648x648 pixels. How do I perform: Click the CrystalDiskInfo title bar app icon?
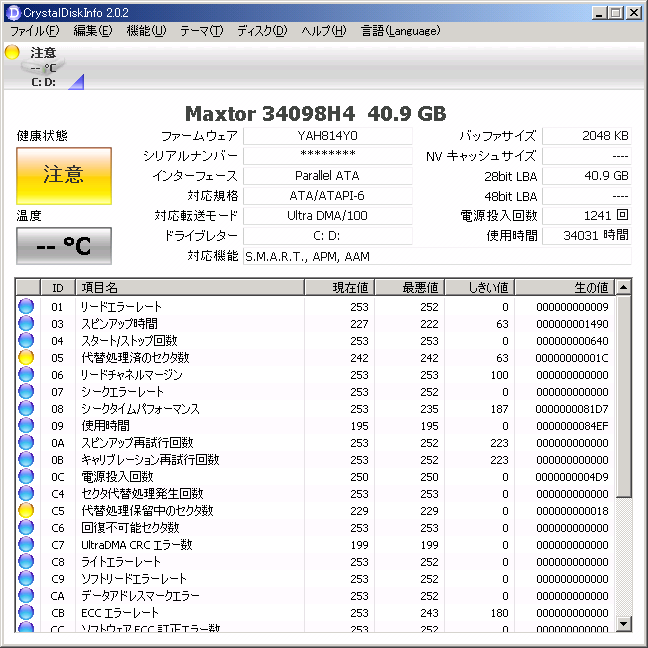click(13, 13)
